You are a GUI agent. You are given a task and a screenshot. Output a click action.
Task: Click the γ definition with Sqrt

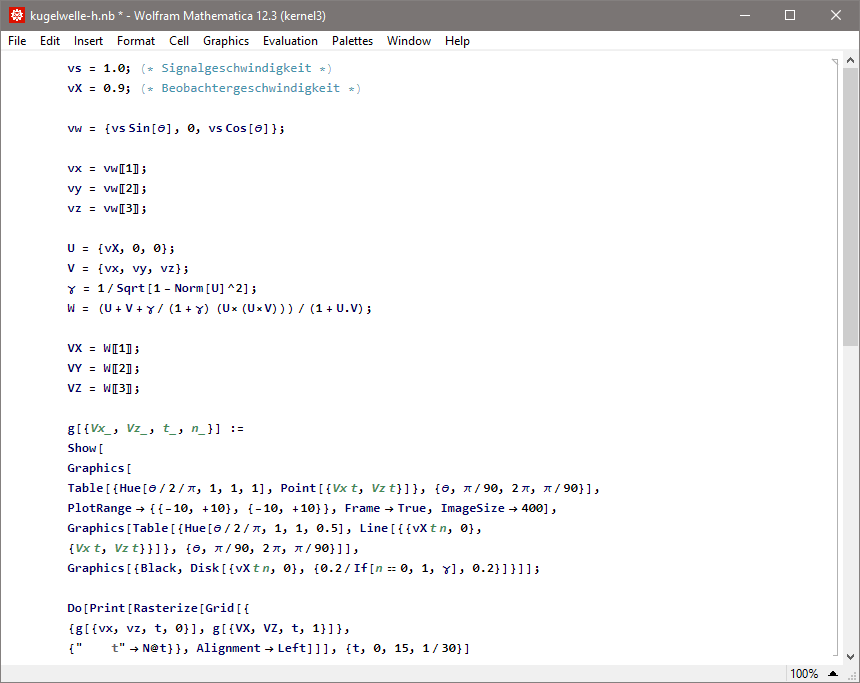pyautogui.click(x=162, y=289)
